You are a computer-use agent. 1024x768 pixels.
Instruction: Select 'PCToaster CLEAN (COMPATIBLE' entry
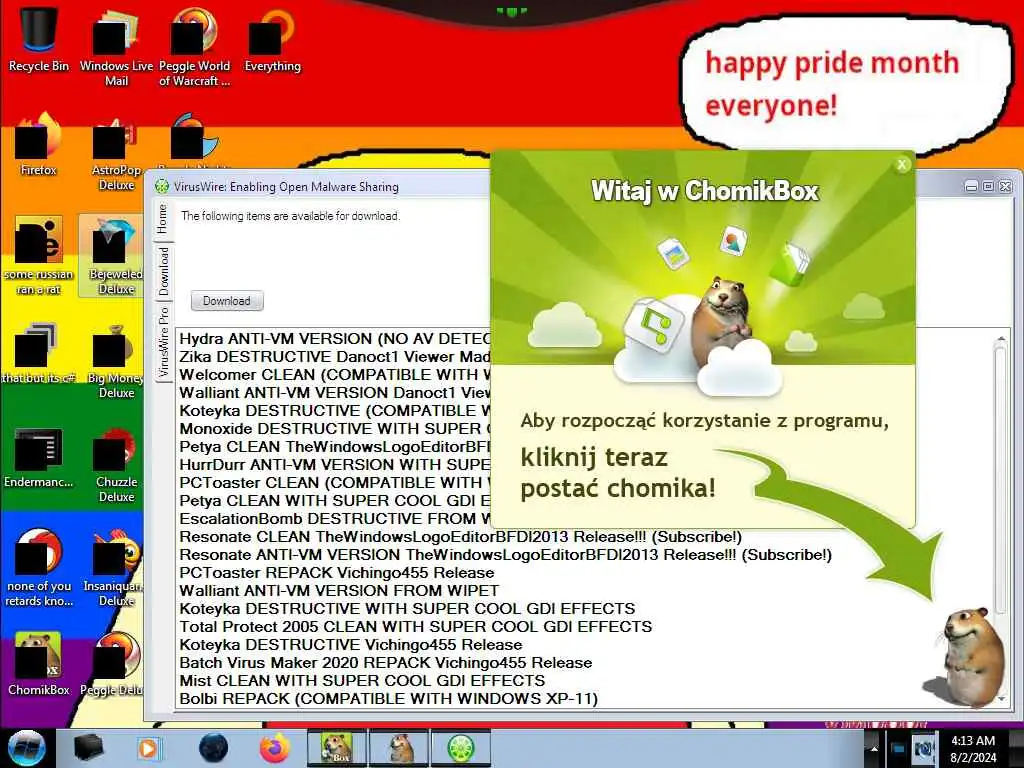pos(334,483)
